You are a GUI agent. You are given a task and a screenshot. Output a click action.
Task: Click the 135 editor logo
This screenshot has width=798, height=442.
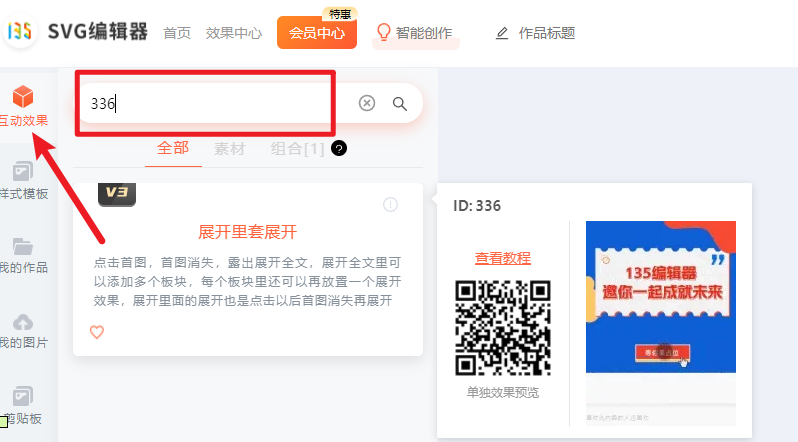click(20, 31)
